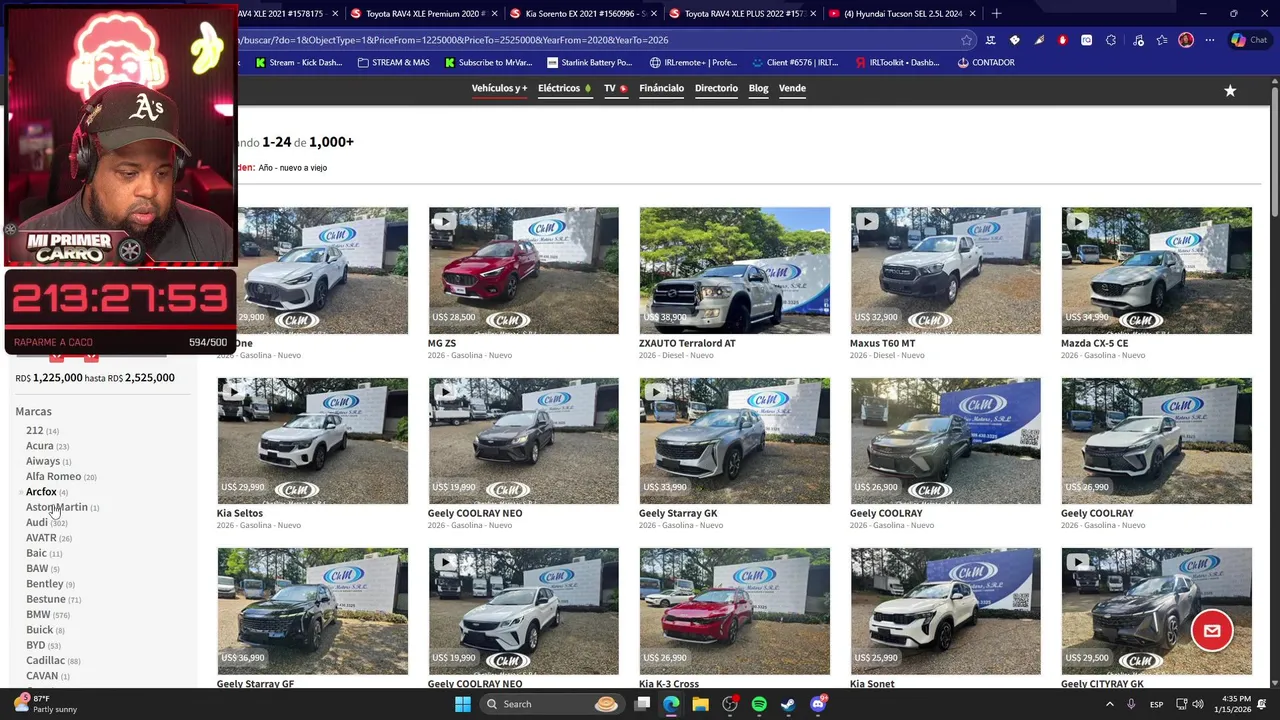
Task: Open IRLToolkit Dashboard bookmark
Action: pyautogui.click(x=898, y=62)
